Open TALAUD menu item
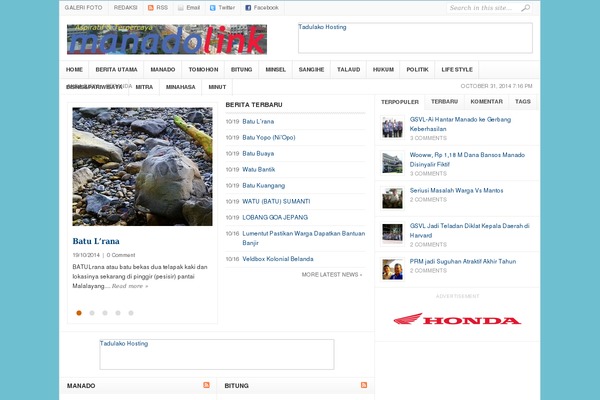Viewport: 600px width, 400px height. (x=348, y=70)
